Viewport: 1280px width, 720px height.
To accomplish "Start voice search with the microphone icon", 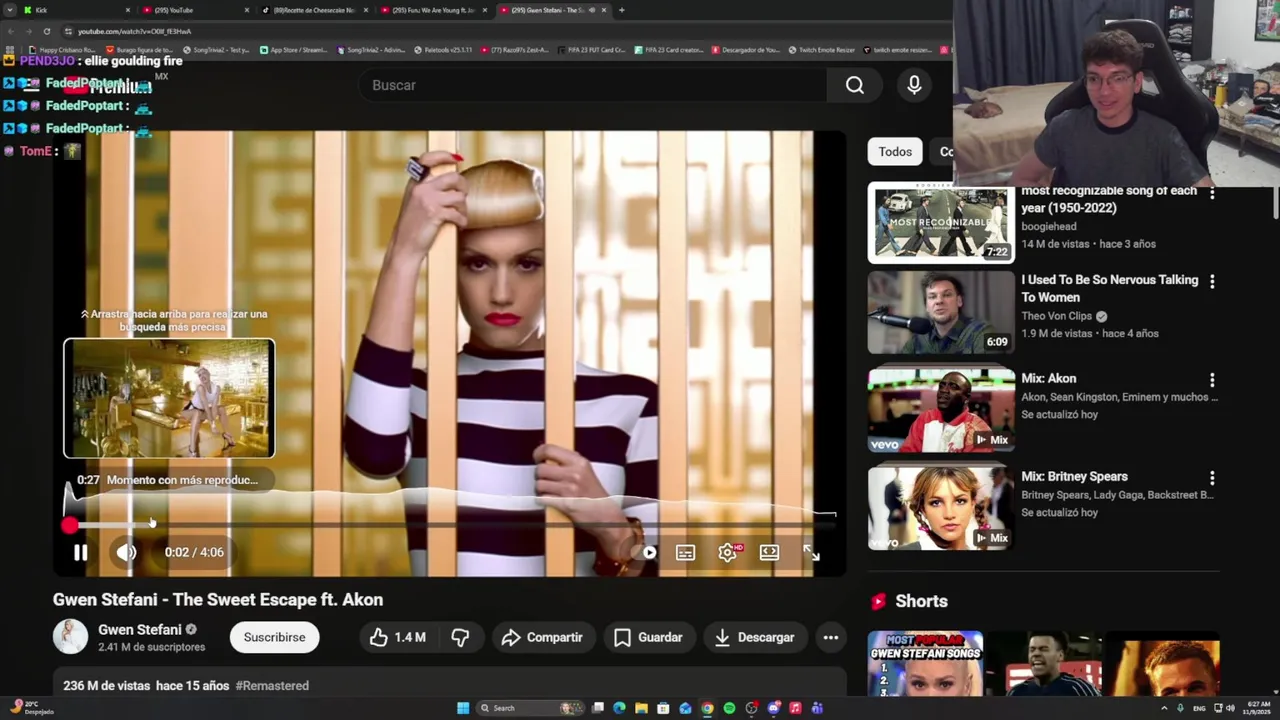I will tap(914, 85).
